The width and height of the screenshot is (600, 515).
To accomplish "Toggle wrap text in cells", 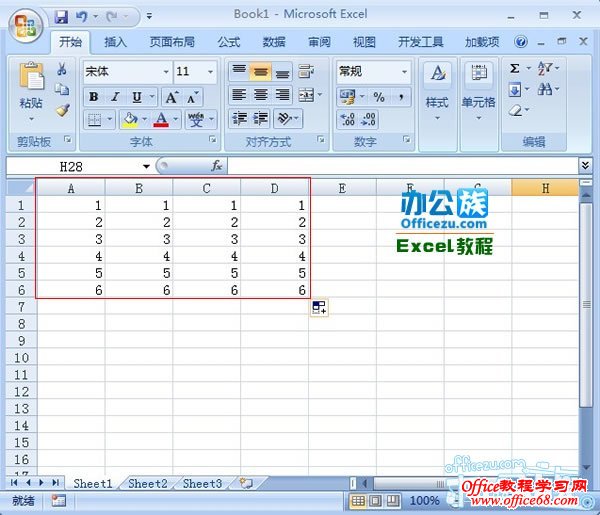I will (306, 71).
